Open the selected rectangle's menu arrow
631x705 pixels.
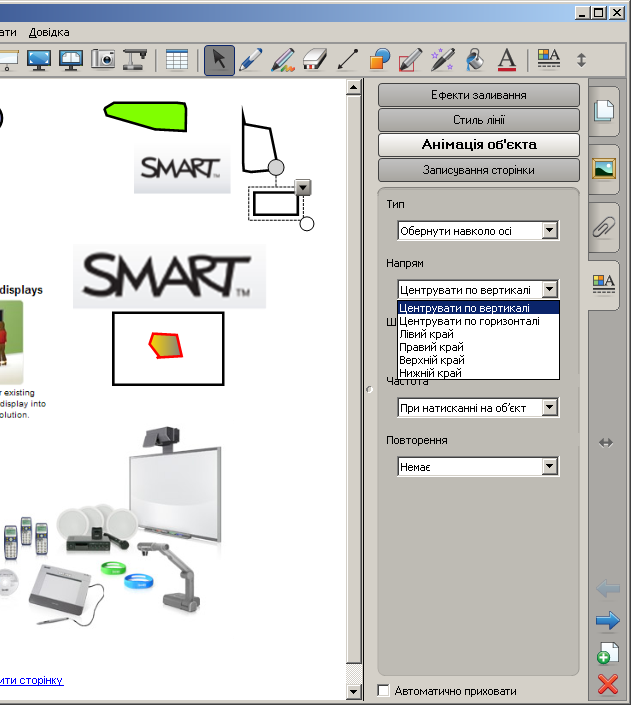point(303,187)
